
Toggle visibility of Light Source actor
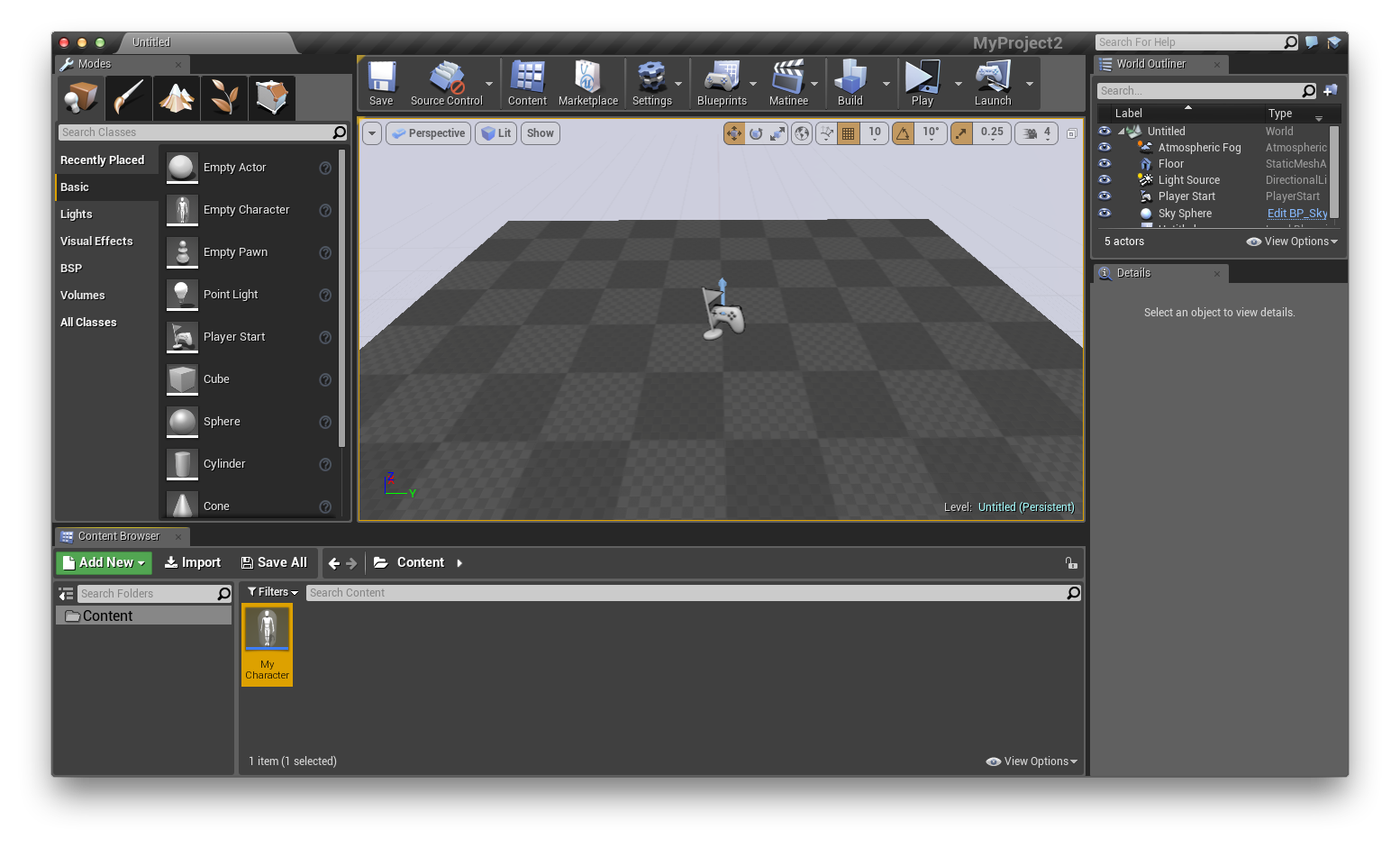1105,180
